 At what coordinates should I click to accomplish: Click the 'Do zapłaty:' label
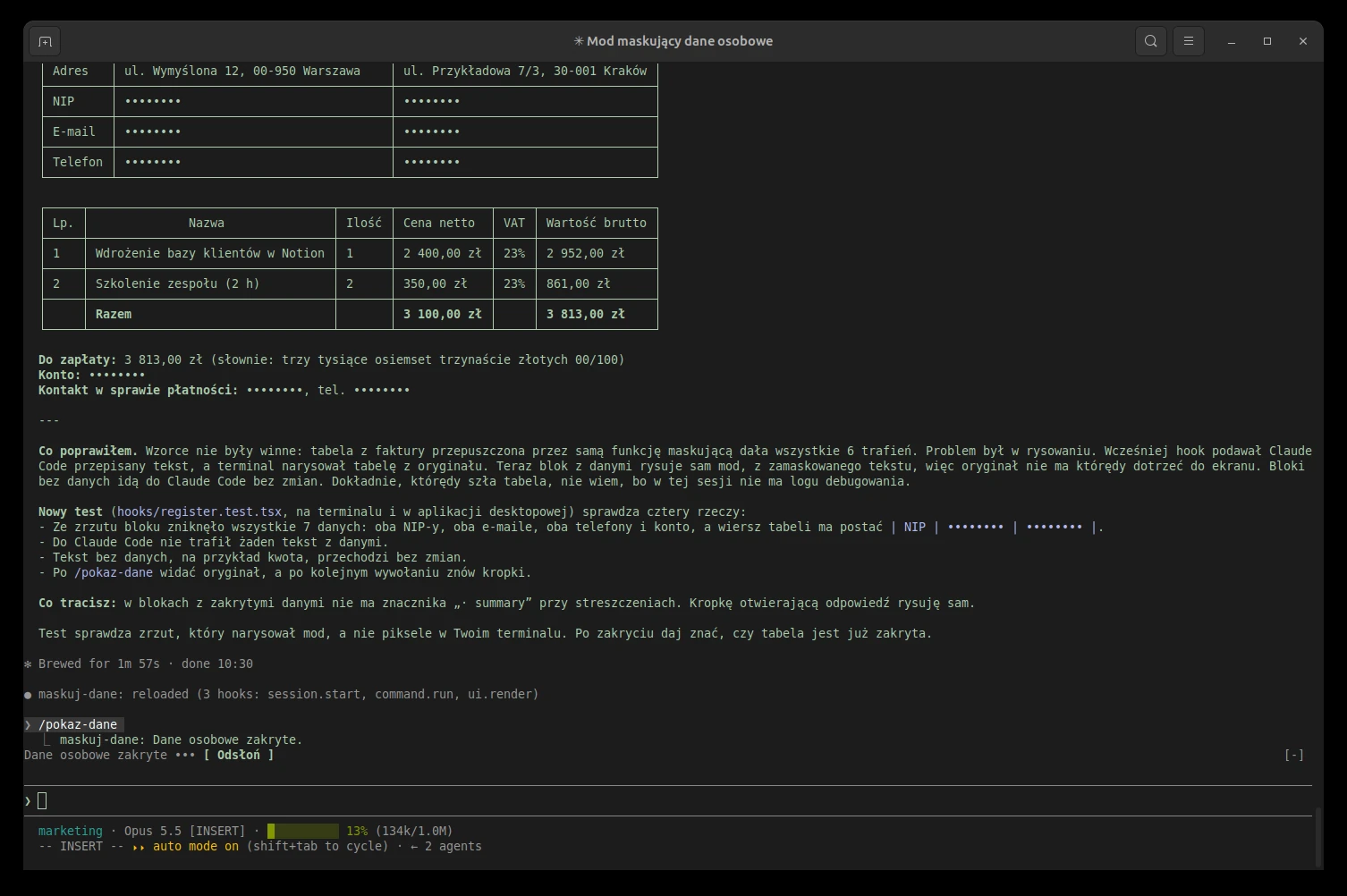tap(78, 359)
